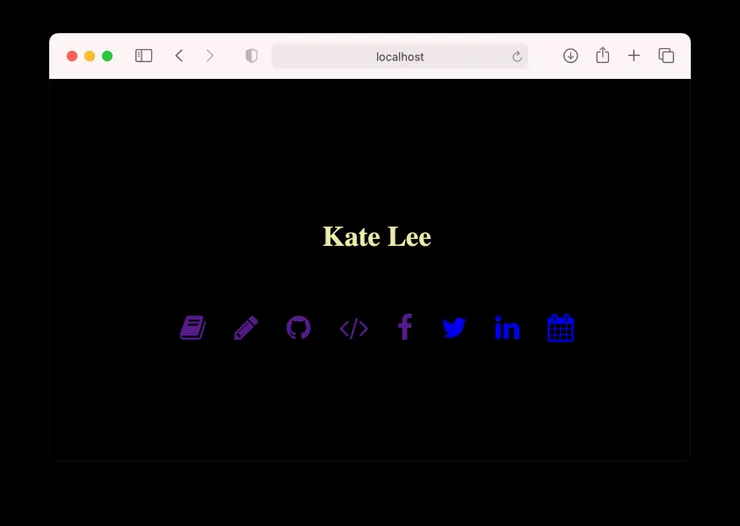
Task: Click the Kate Lee heading
Action: click(377, 236)
